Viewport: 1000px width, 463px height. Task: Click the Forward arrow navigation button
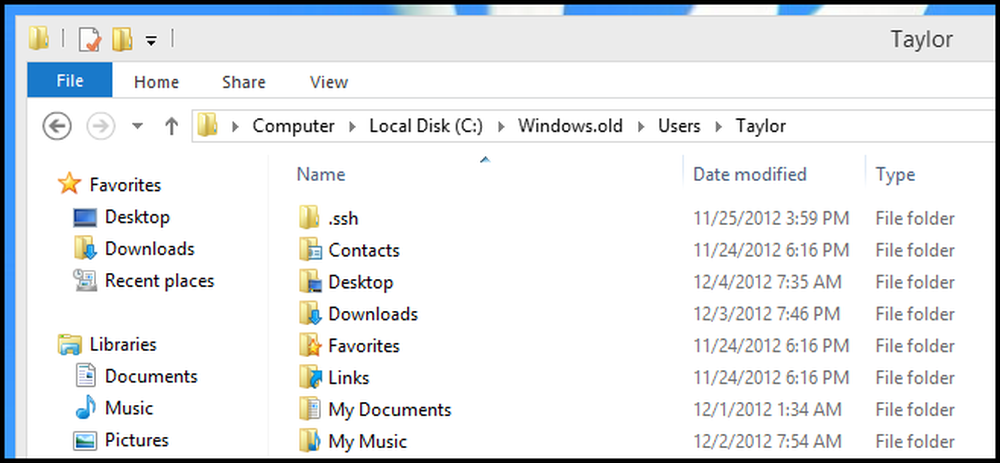pos(100,126)
